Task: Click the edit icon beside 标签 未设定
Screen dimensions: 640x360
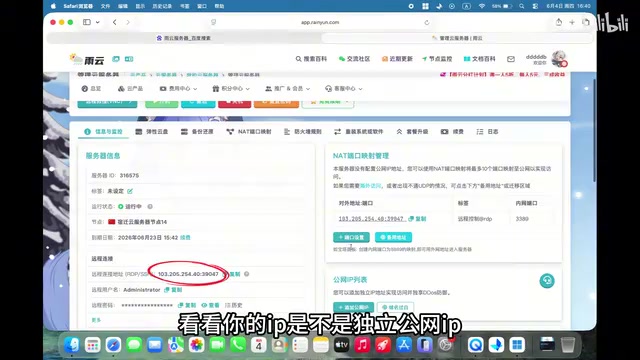Action: tap(130, 191)
